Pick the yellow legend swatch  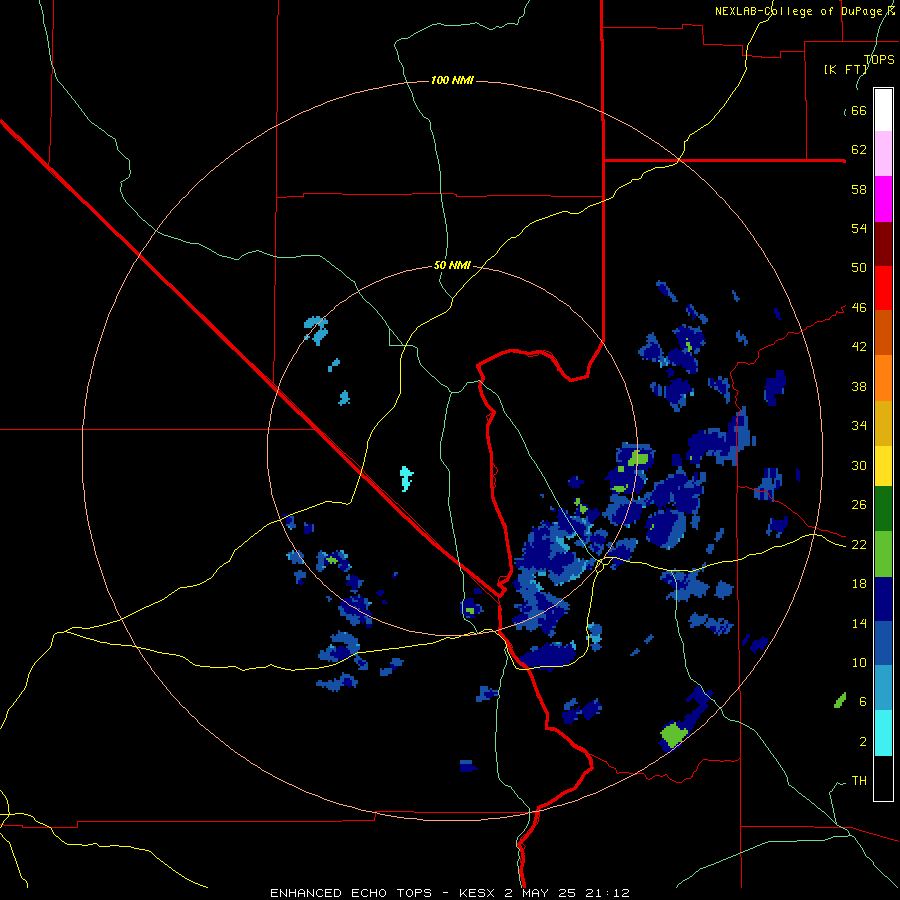pos(883,466)
